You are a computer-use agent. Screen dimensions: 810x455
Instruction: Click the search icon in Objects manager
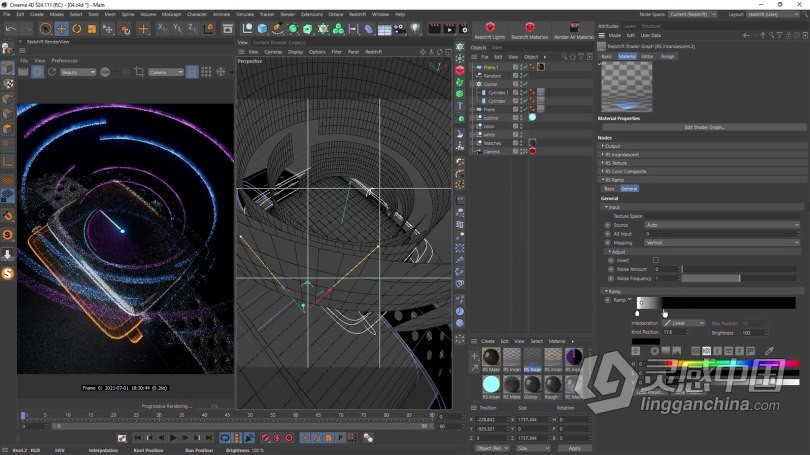pyautogui.click(x=564, y=57)
